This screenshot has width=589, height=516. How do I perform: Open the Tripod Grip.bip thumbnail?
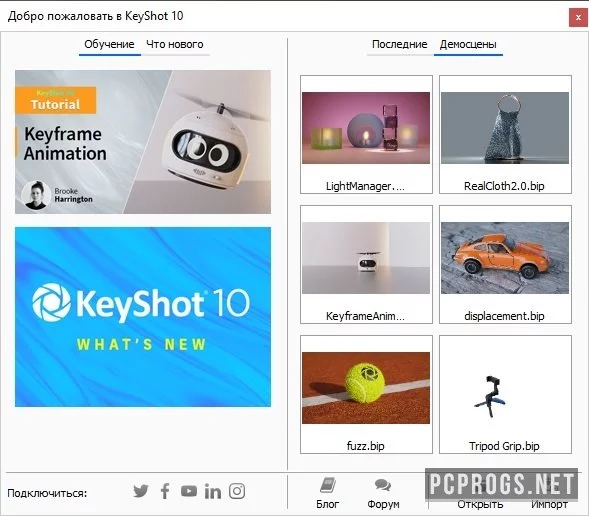click(505, 396)
